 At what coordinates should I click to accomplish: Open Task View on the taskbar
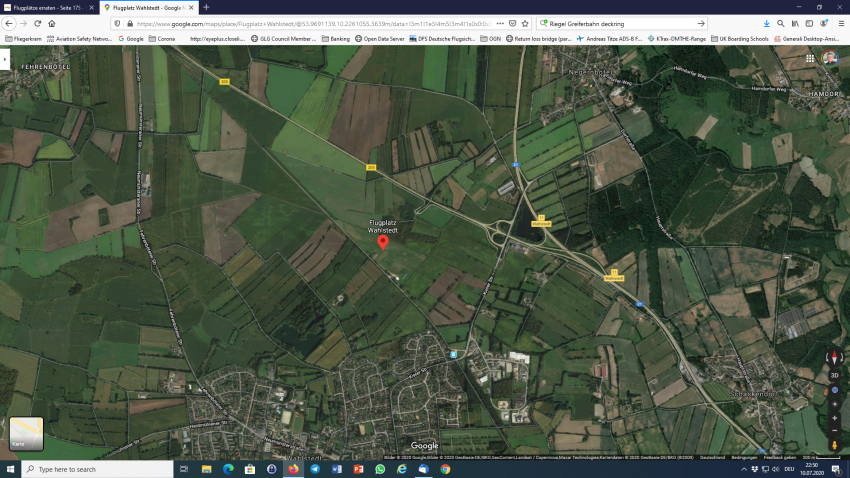[x=184, y=469]
